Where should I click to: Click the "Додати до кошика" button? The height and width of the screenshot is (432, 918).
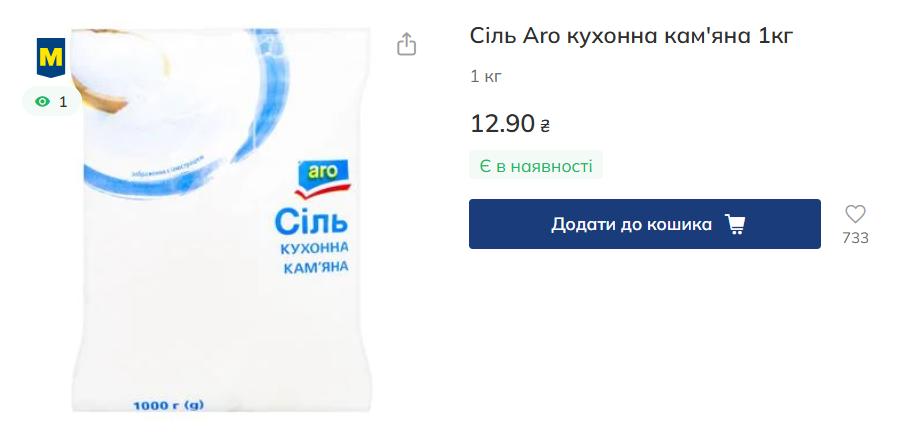[x=645, y=224]
